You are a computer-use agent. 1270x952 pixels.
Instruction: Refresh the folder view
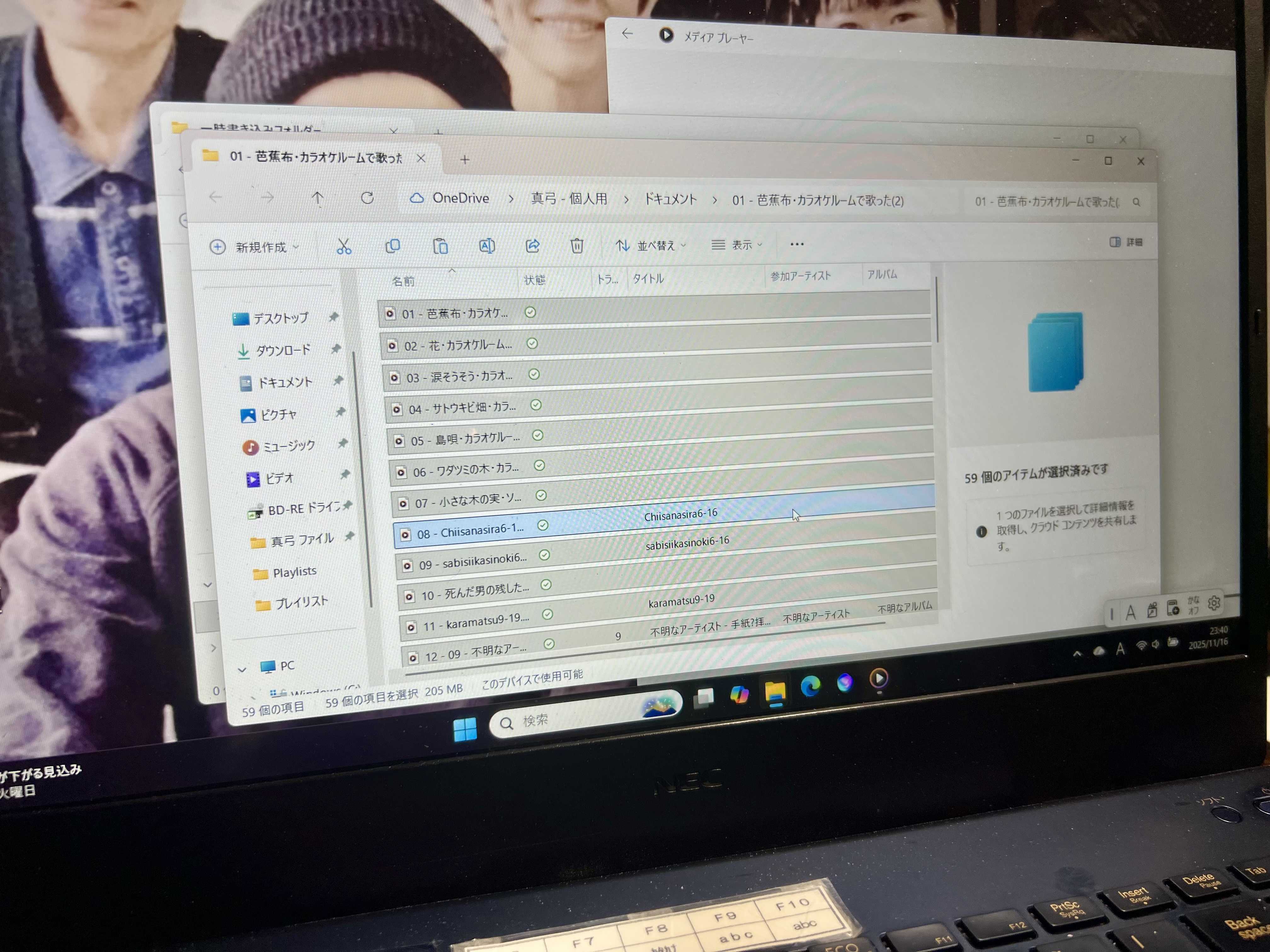(x=368, y=198)
